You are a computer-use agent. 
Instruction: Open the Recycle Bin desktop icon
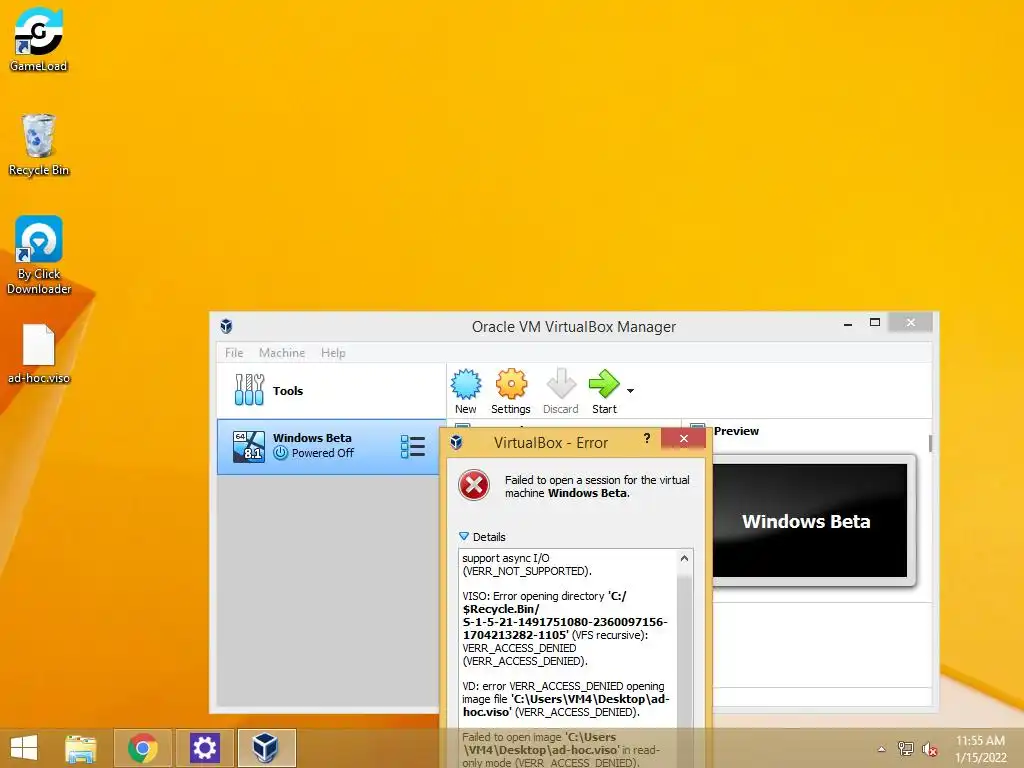pos(39,145)
